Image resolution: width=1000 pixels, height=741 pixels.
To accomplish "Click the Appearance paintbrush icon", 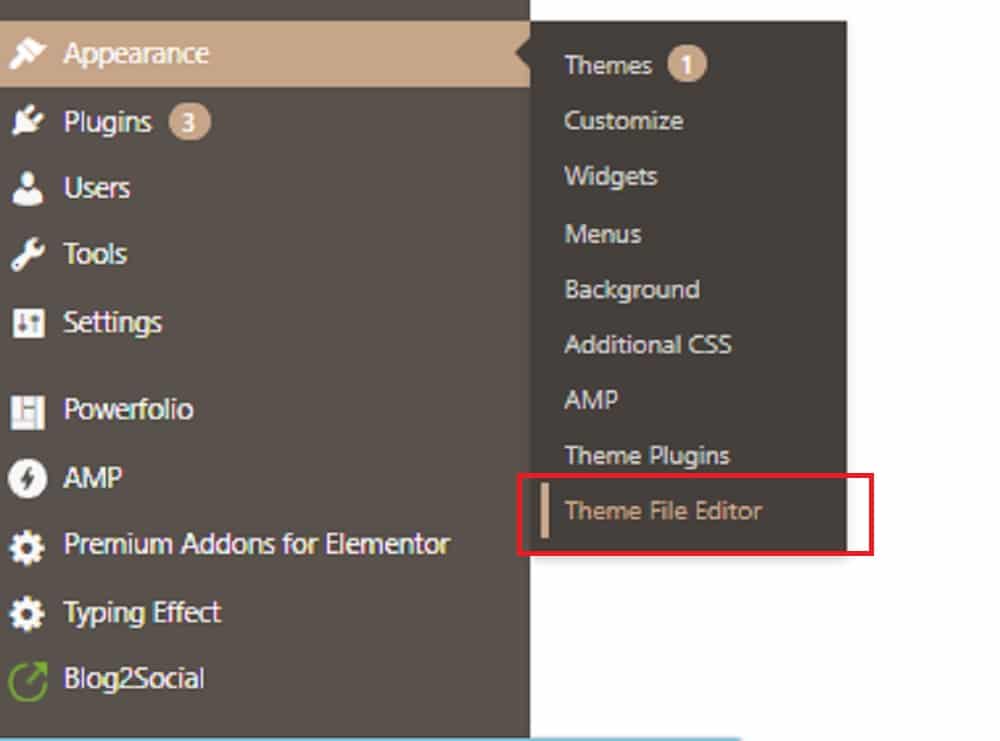I will coord(27,54).
